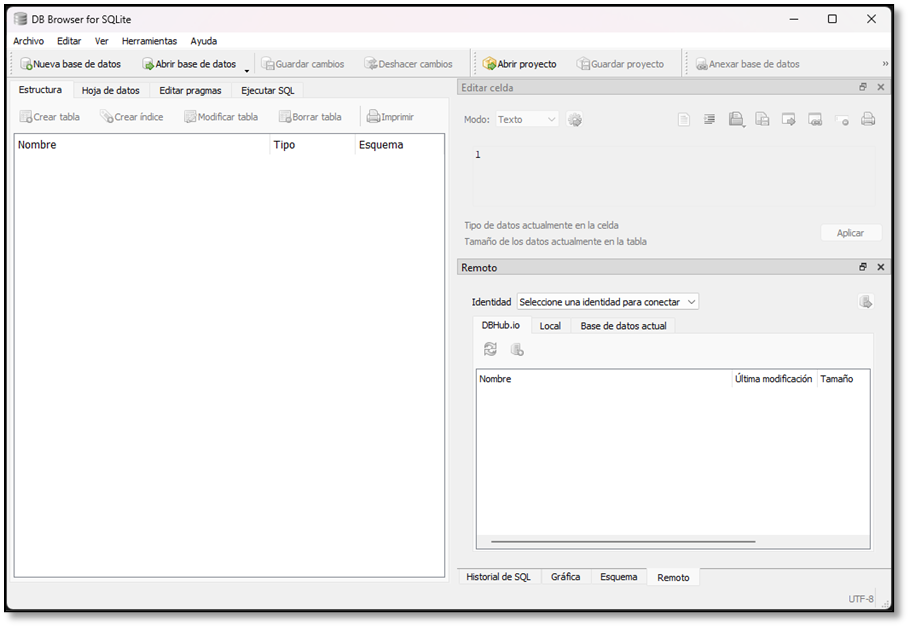Click the Tamaño column header
Image resolution: width=910 pixels, height=628 pixels.
click(843, 379)
